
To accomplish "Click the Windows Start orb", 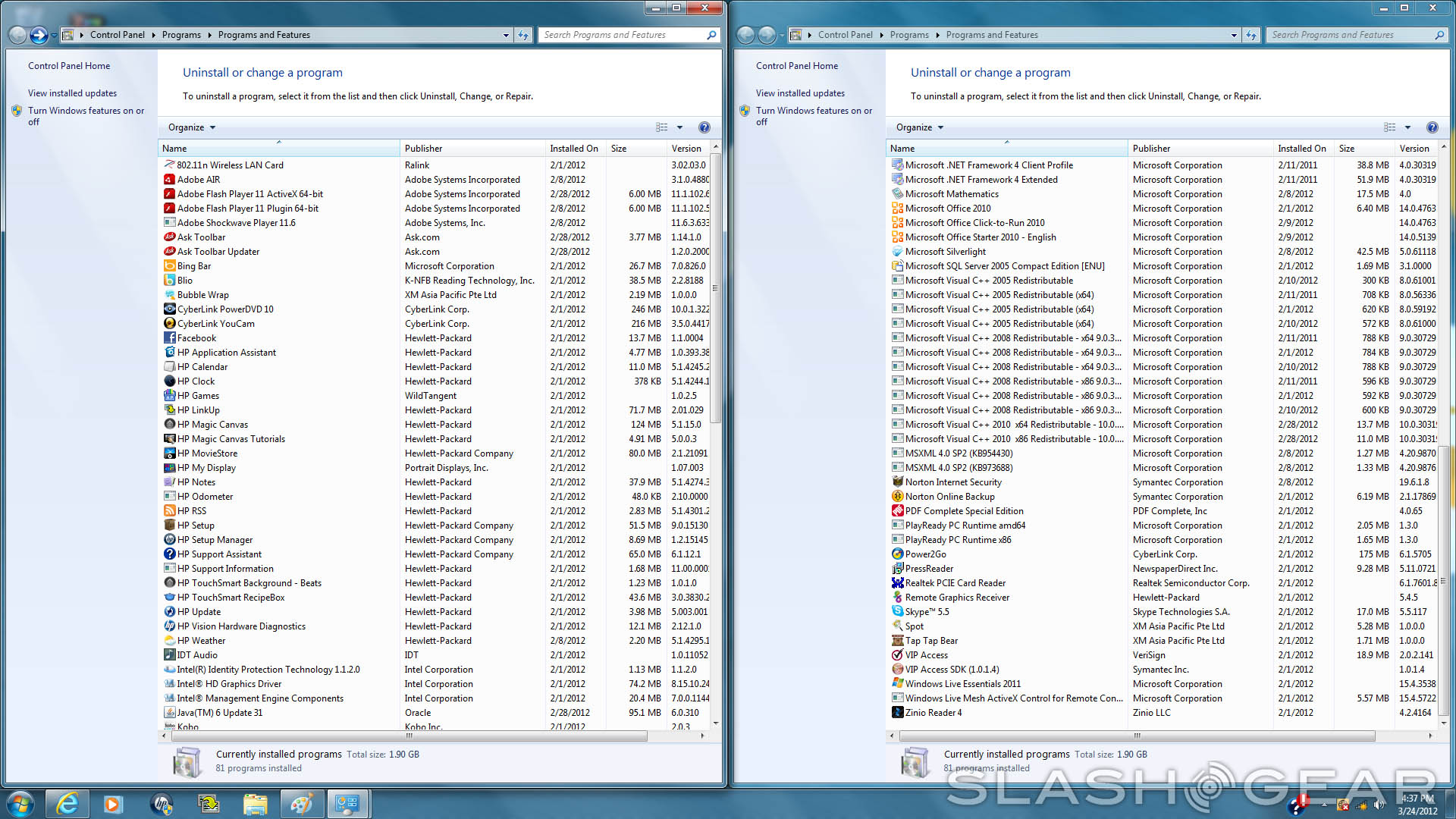I will coord(20,804).
